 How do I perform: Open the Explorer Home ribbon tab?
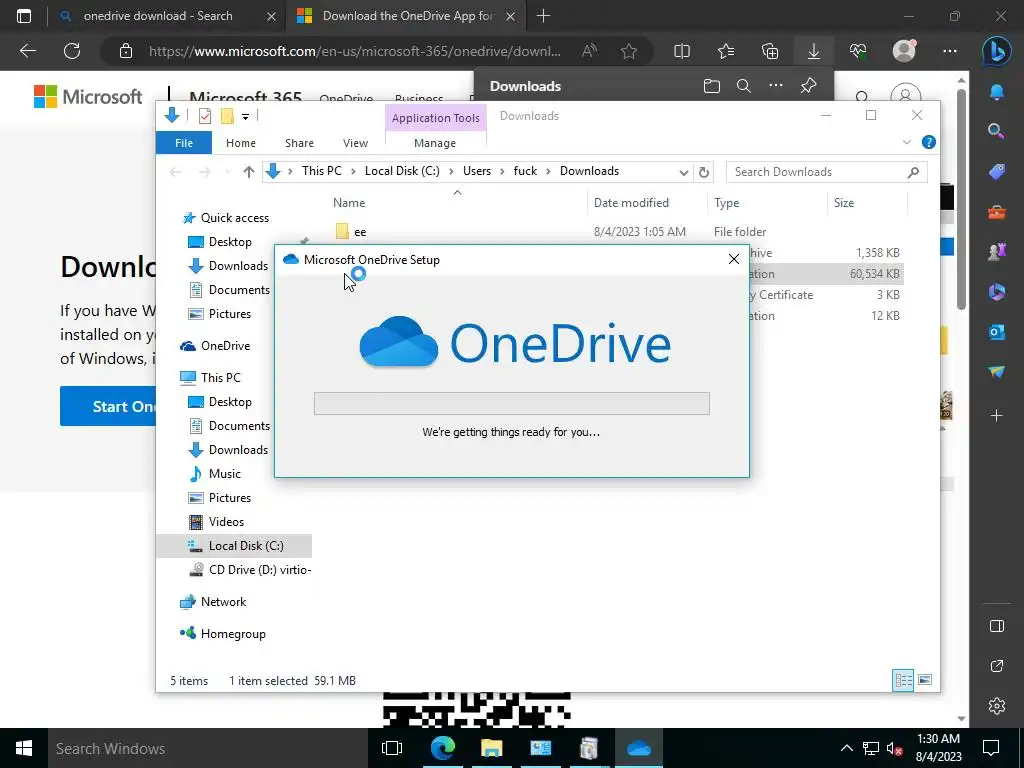[x=240, y=143]
